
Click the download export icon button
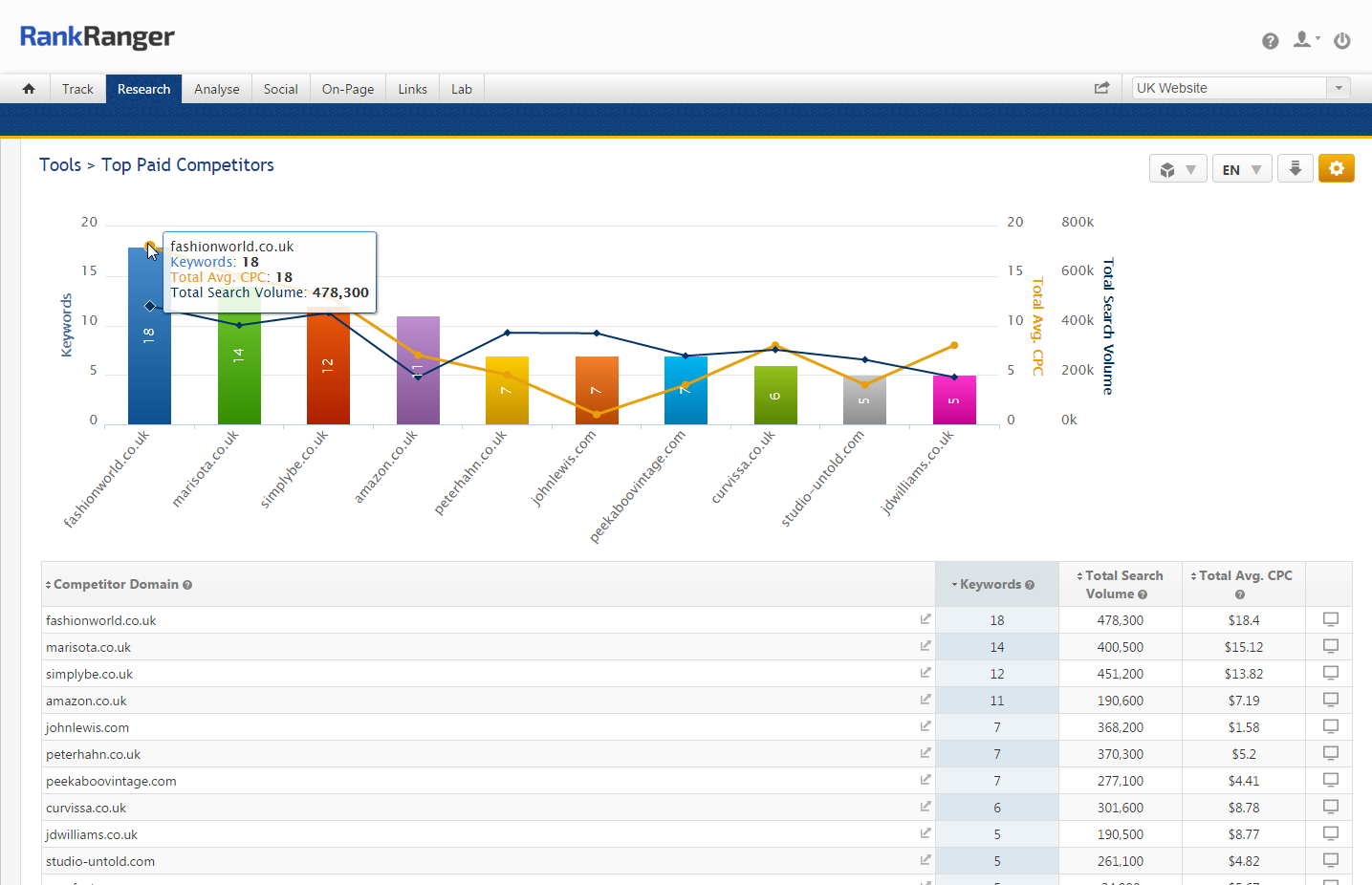(x=1295, y=169)
